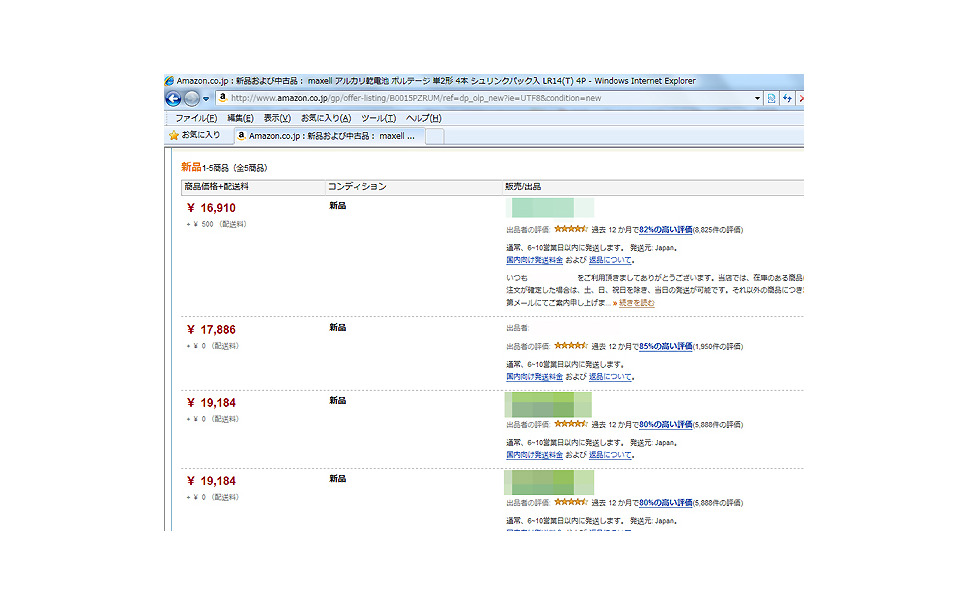Image resolution: width=968 pixels, height=605 pixels.
Task: Refresh the page with the refresh icon
Action: (787, 98)
